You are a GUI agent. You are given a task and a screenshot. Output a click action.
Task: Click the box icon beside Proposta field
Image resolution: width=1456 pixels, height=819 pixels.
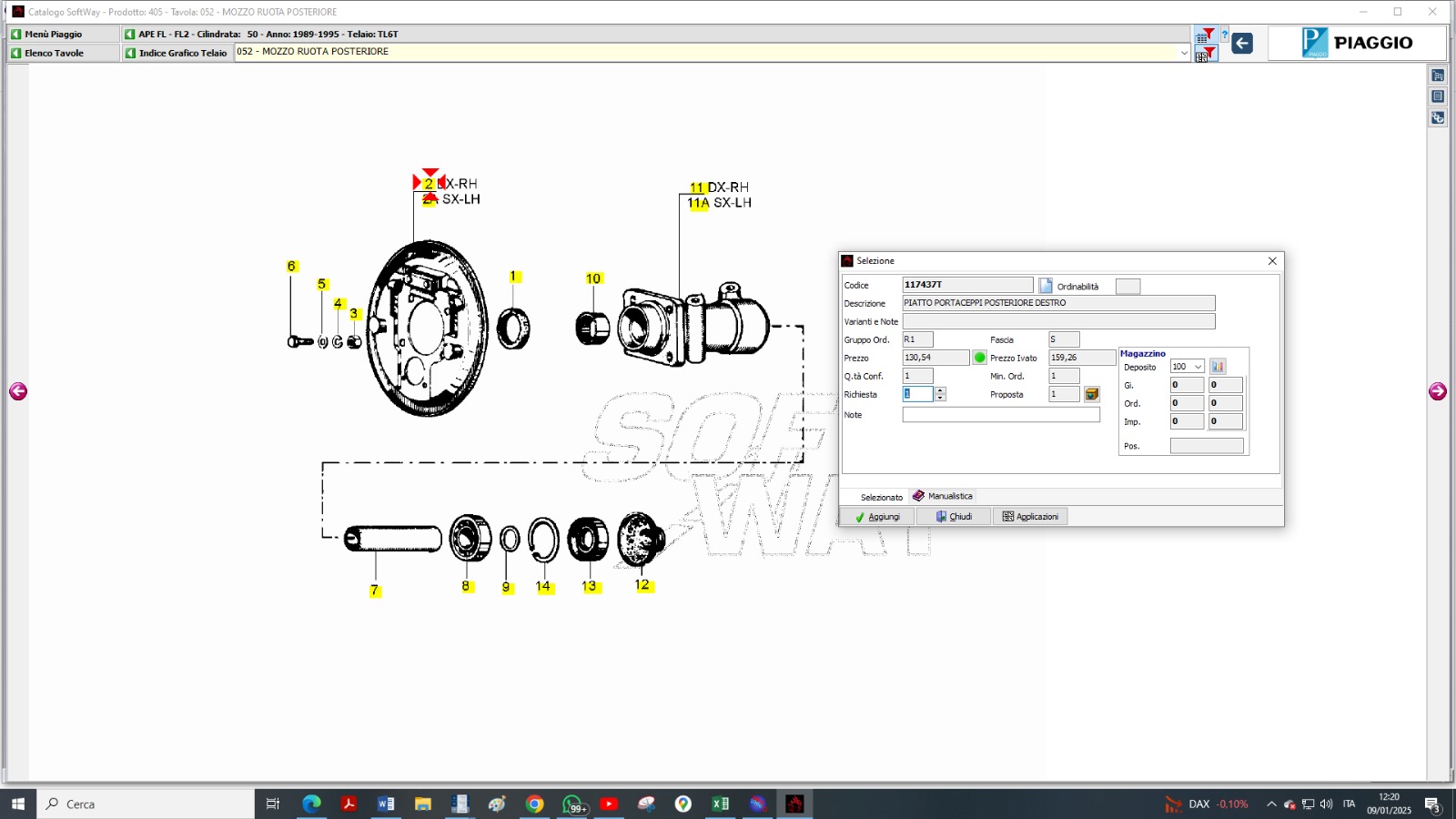point(1092,394)
